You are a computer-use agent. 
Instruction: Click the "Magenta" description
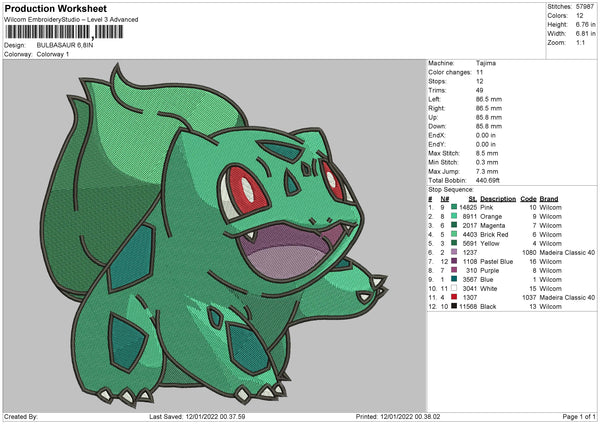tap(492, 225)
